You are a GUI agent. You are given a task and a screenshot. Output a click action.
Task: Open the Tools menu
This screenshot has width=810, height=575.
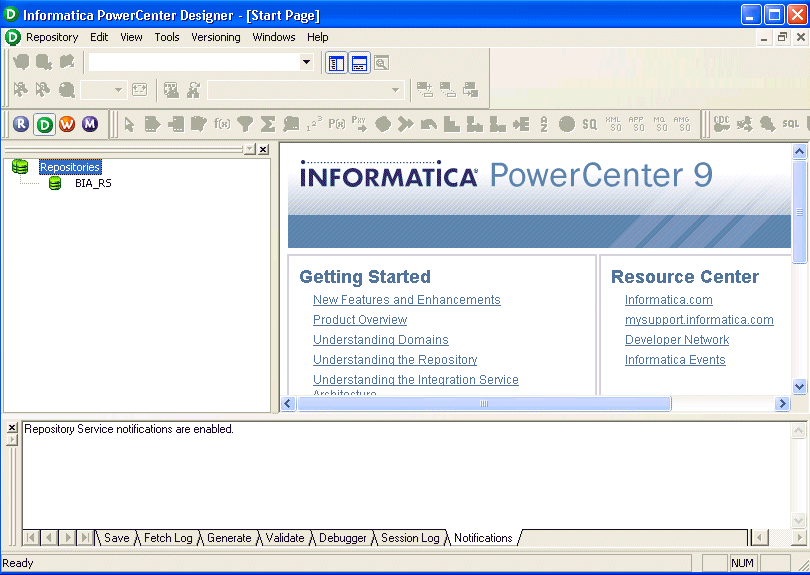167,37
